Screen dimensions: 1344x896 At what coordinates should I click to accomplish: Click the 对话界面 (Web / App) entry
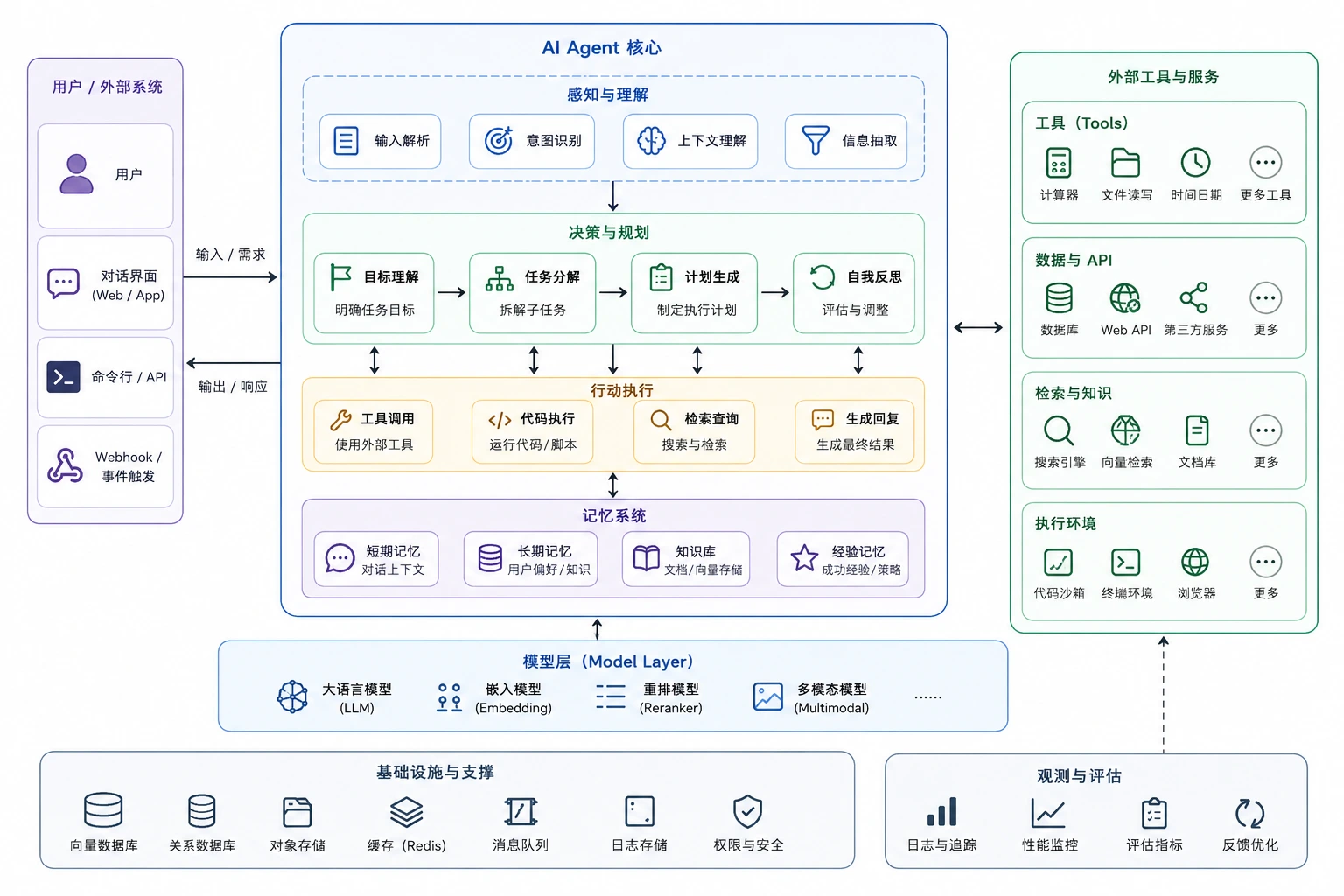click(x=105, y=283)
